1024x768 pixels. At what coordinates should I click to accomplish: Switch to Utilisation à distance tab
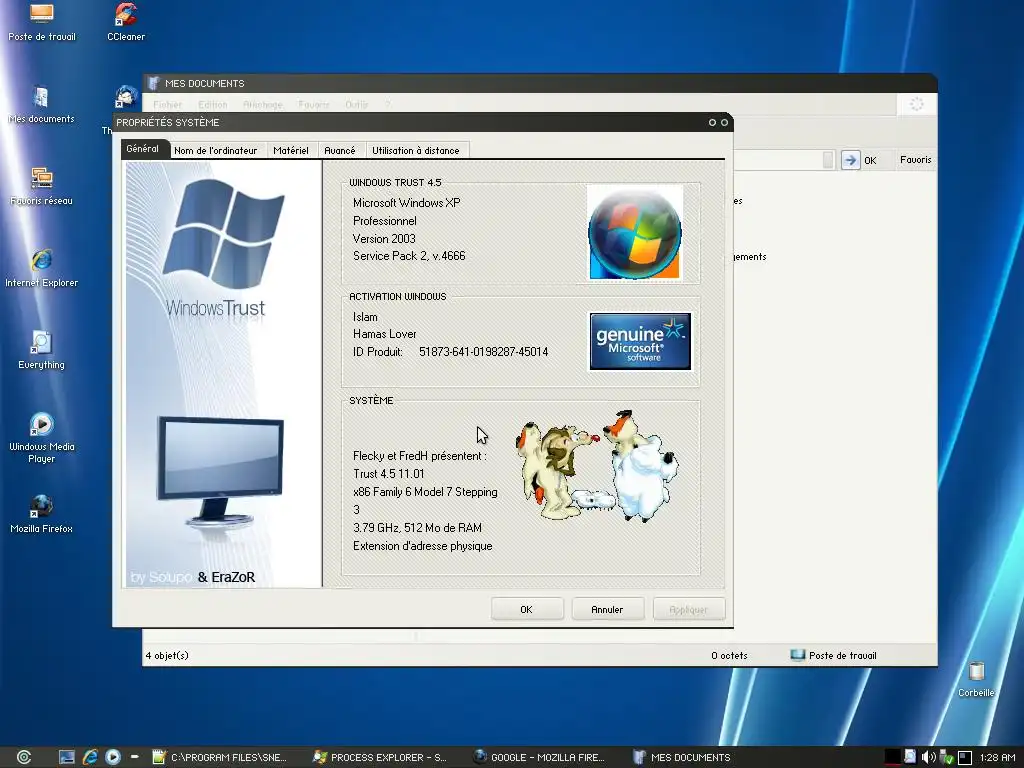tap(416, 151)
